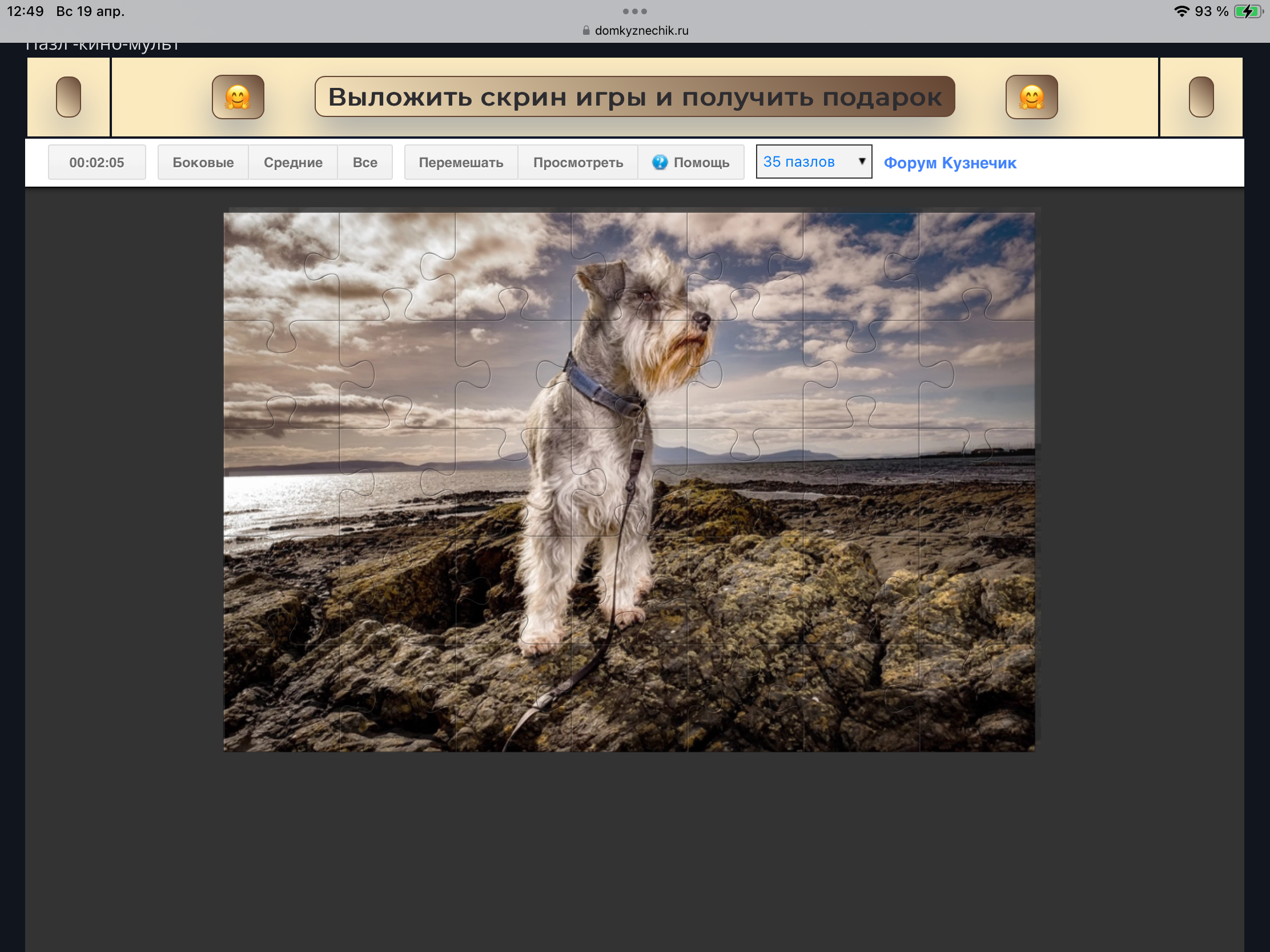Show middle pieces via 'Средние'

pyautogui.click(x=293, y=163)
